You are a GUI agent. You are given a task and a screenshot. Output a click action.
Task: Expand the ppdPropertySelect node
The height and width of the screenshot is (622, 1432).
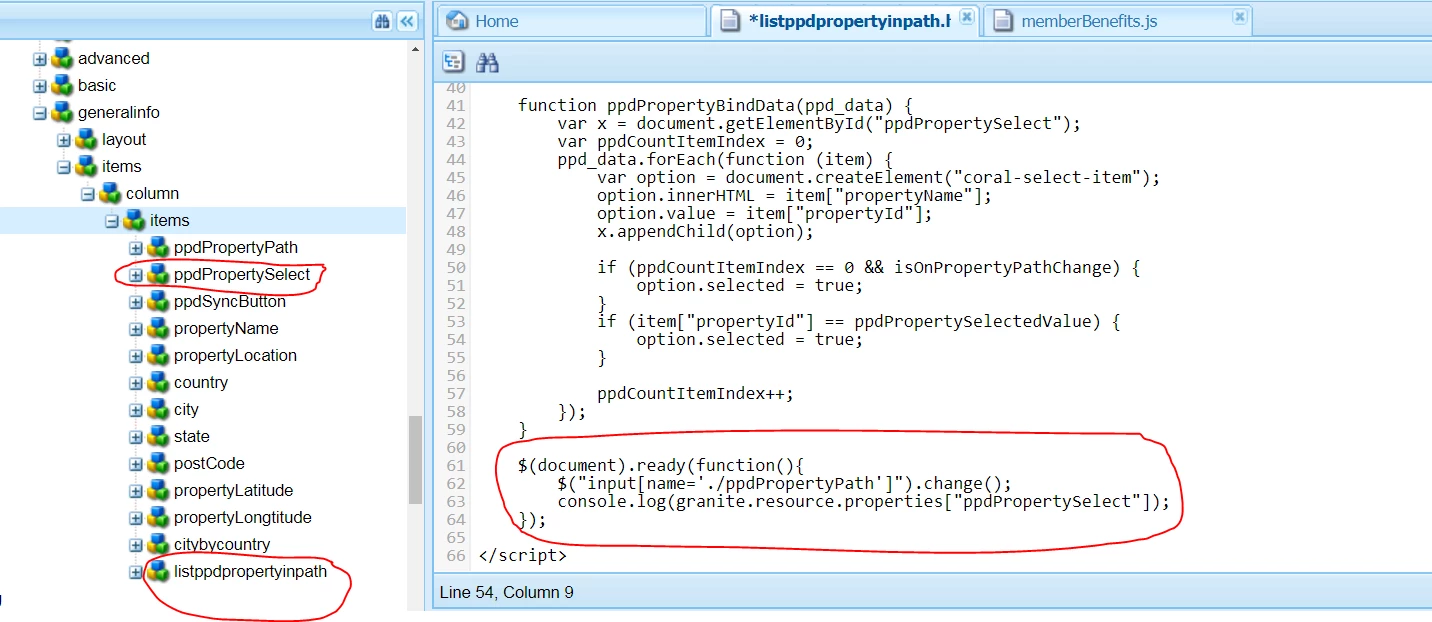(136, 275)
